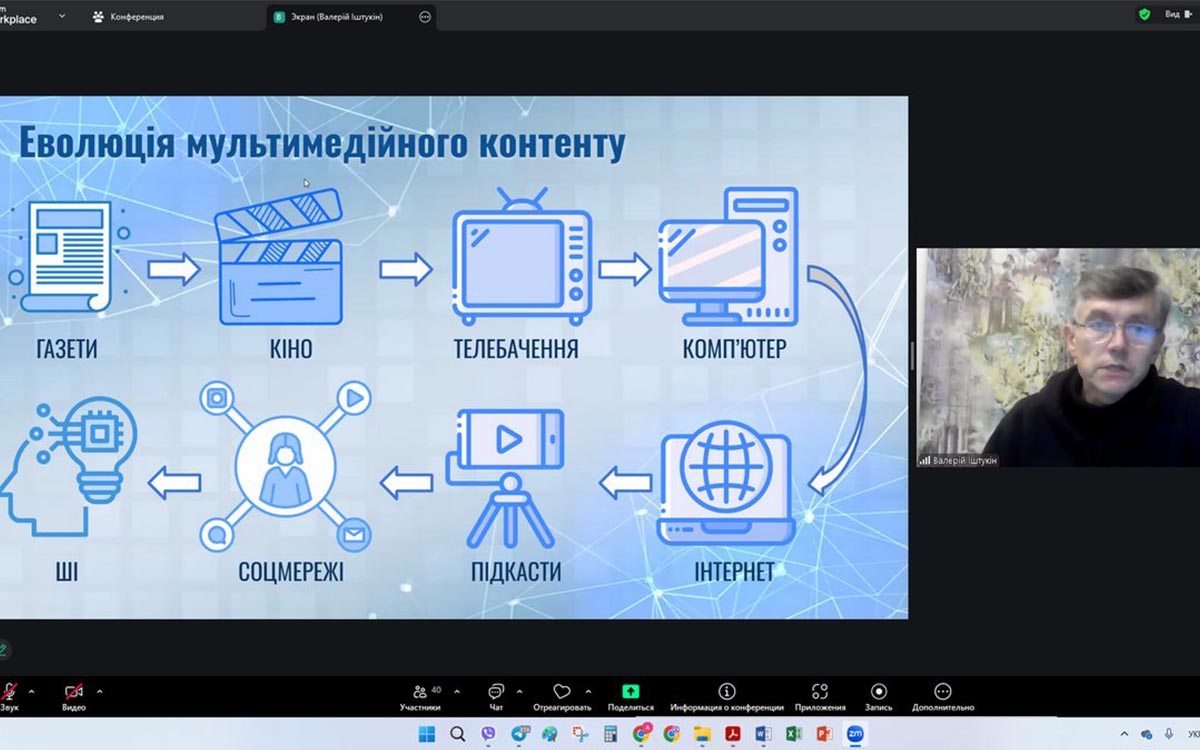Screen dimensions: 1200x750
Task: Start recording with the Запись button
Action: tap(878, 692)
